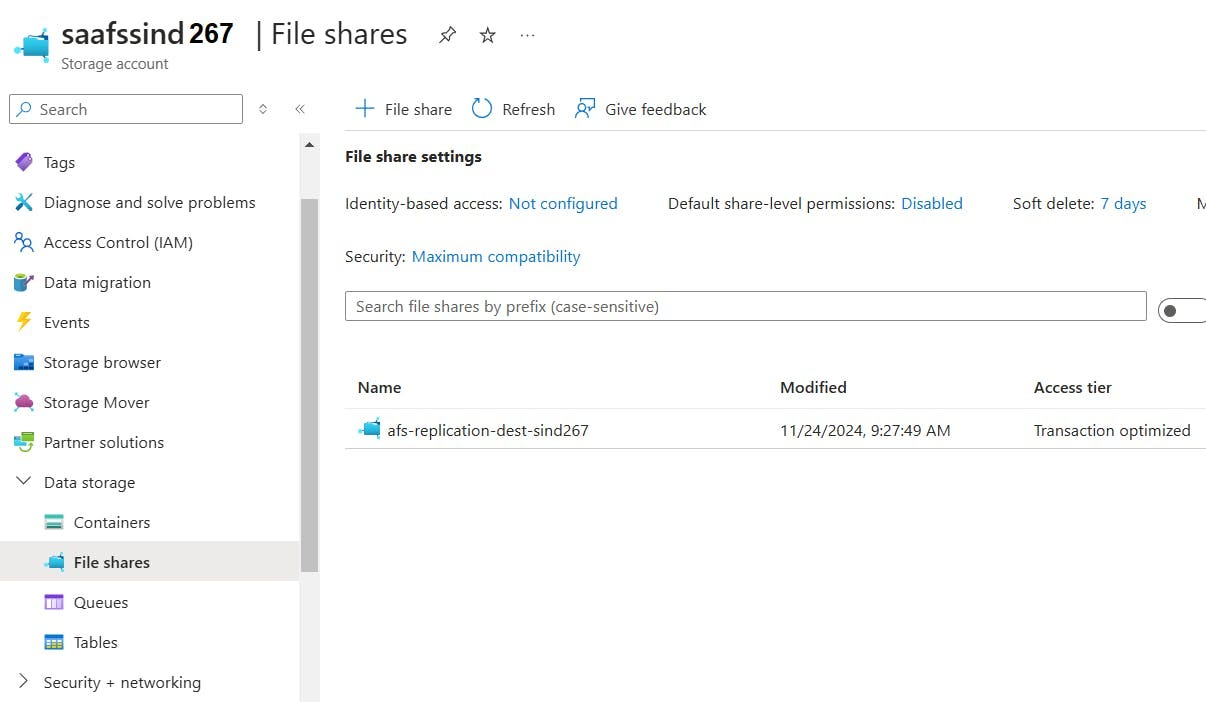Screen dimensions: 1206x702
Task: Click the Access Control (IAM) people icon
Action: (x=24, y=242)
